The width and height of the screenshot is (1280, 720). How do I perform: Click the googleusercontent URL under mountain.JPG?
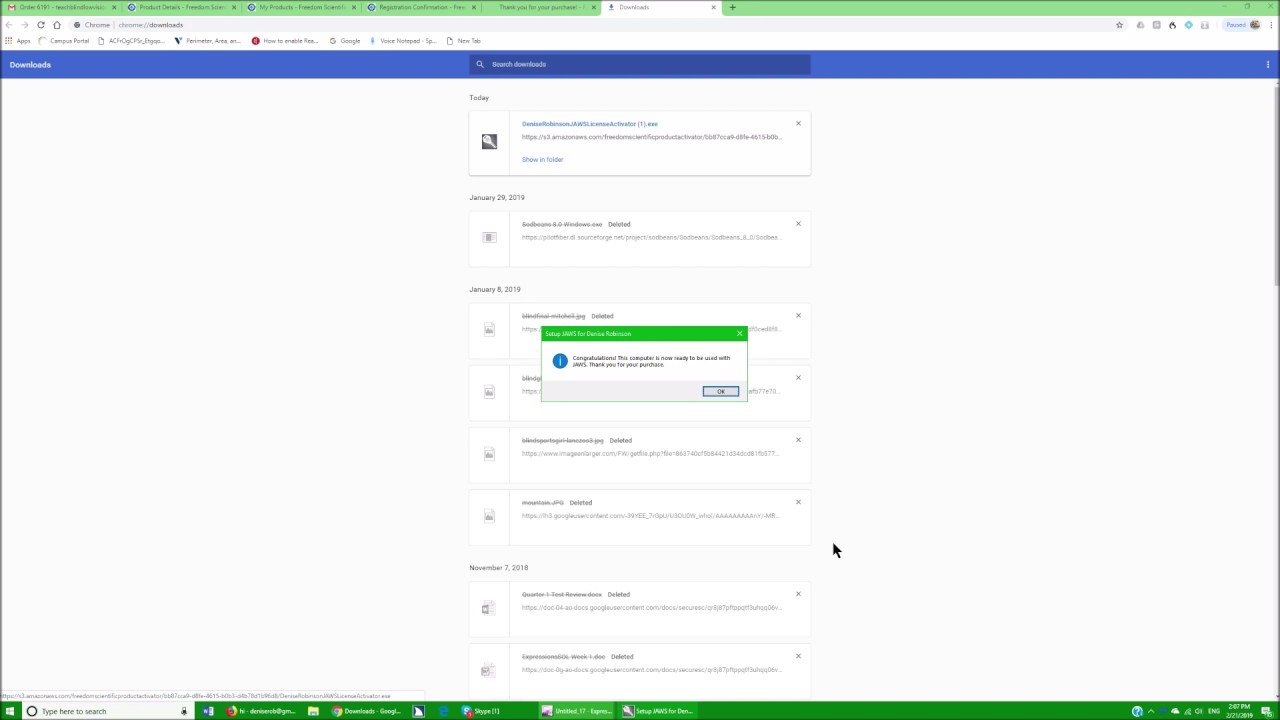(x=650, y=516)
